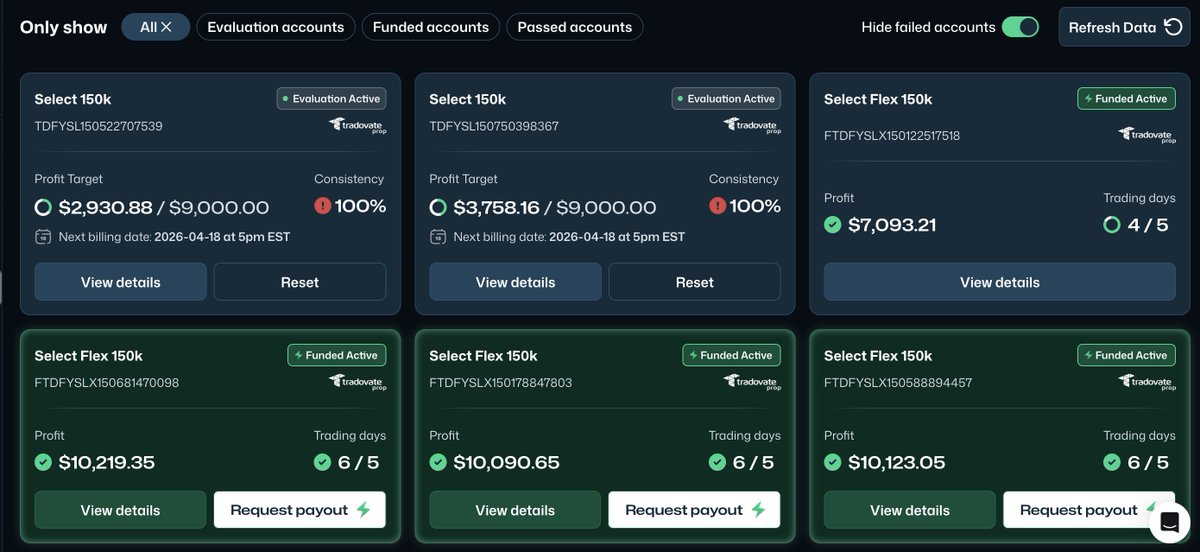Filter by Funded accounts
The width and height of the screenshot is (1200, 552).
click(431, 27)
